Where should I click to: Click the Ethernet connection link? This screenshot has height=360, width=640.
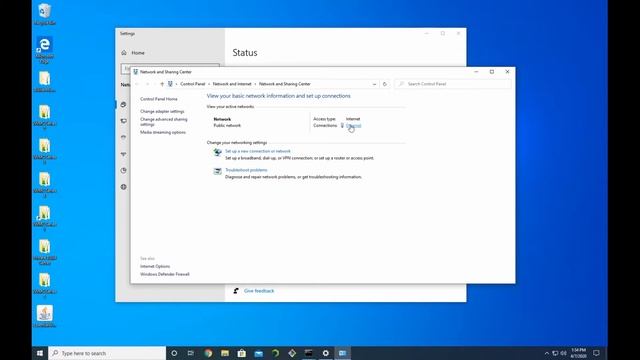pos(353,125)
